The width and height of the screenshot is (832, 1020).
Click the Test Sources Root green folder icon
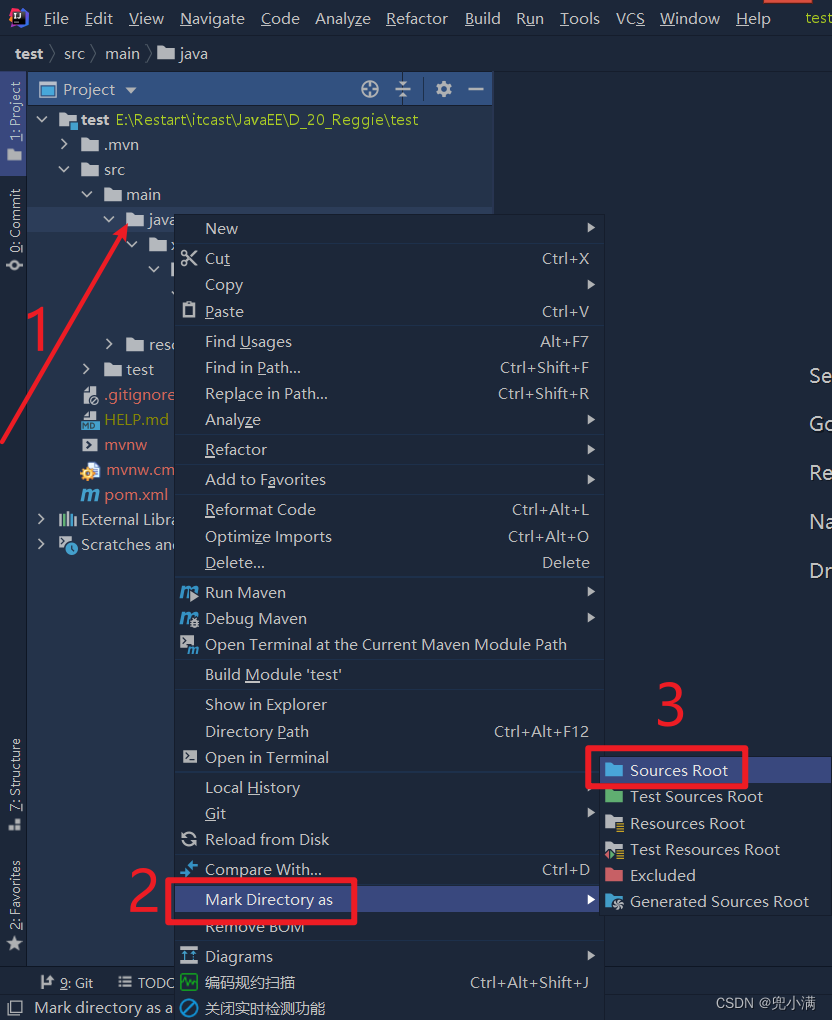click(x=614, y=796)
